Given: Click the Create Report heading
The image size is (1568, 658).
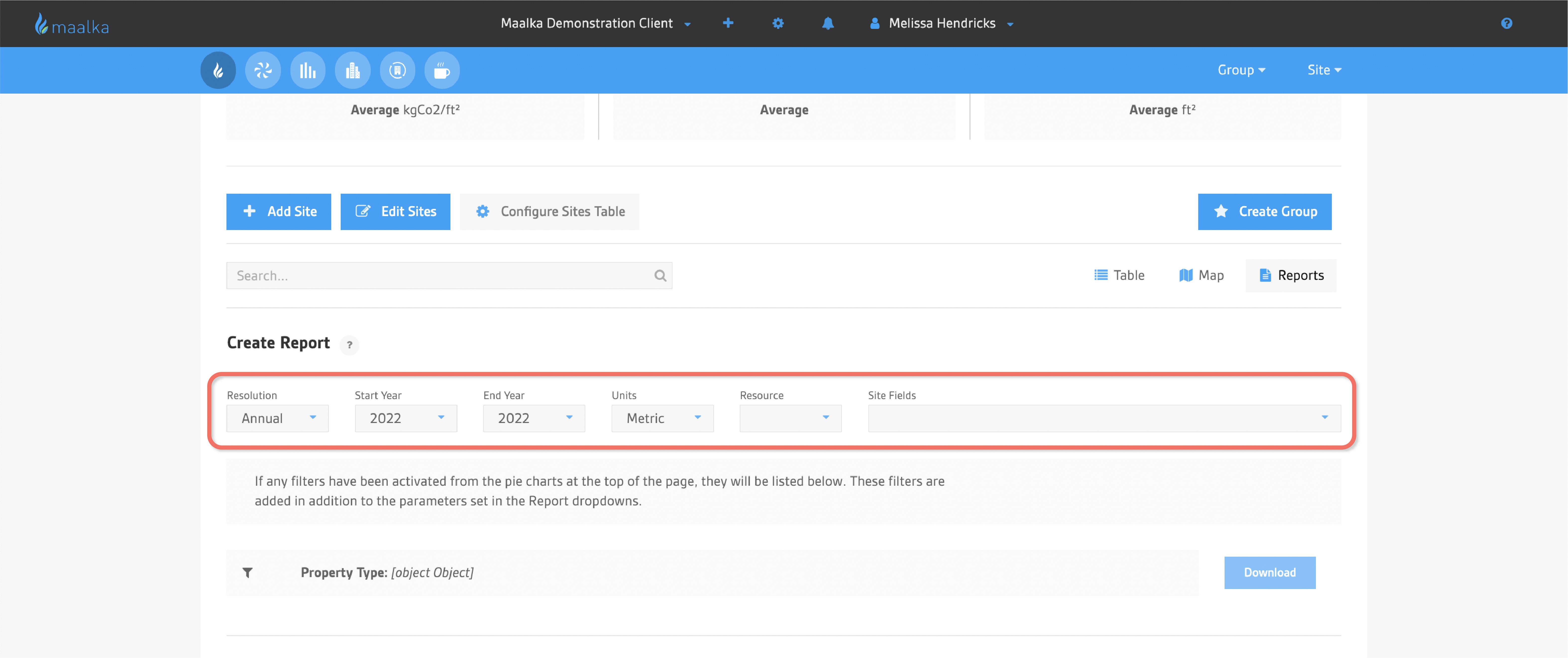Looking at the screenshot, I should click(x=278, y=343).
